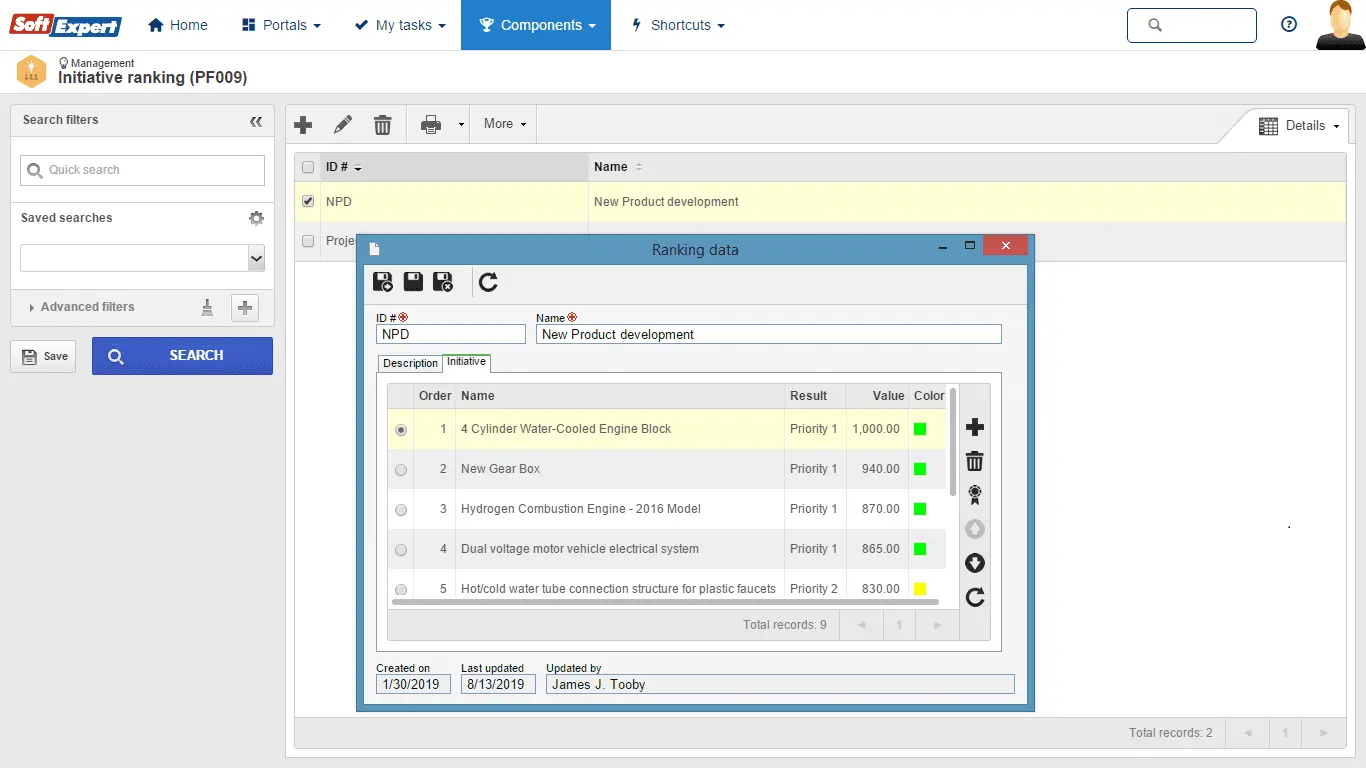Screen dimensions: 1366x768
Task: Click the help question mark icon
Action: click(x=1289, y=25)
